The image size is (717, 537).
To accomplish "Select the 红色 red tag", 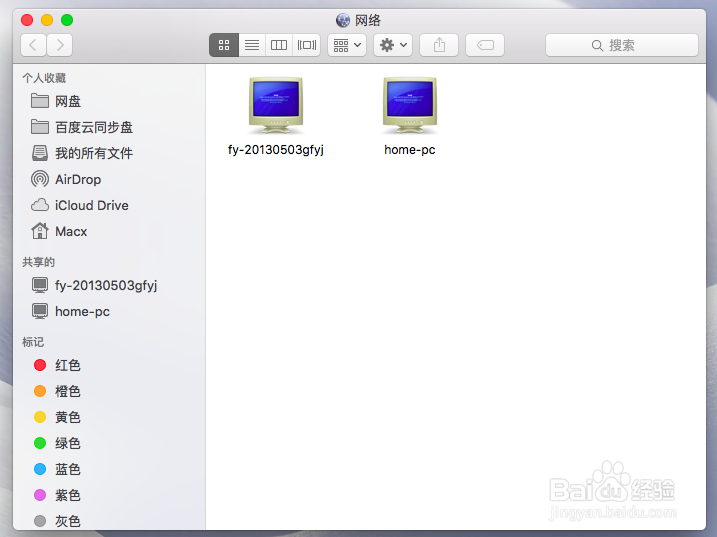I will pyautogui.click(x=109, y=365).
